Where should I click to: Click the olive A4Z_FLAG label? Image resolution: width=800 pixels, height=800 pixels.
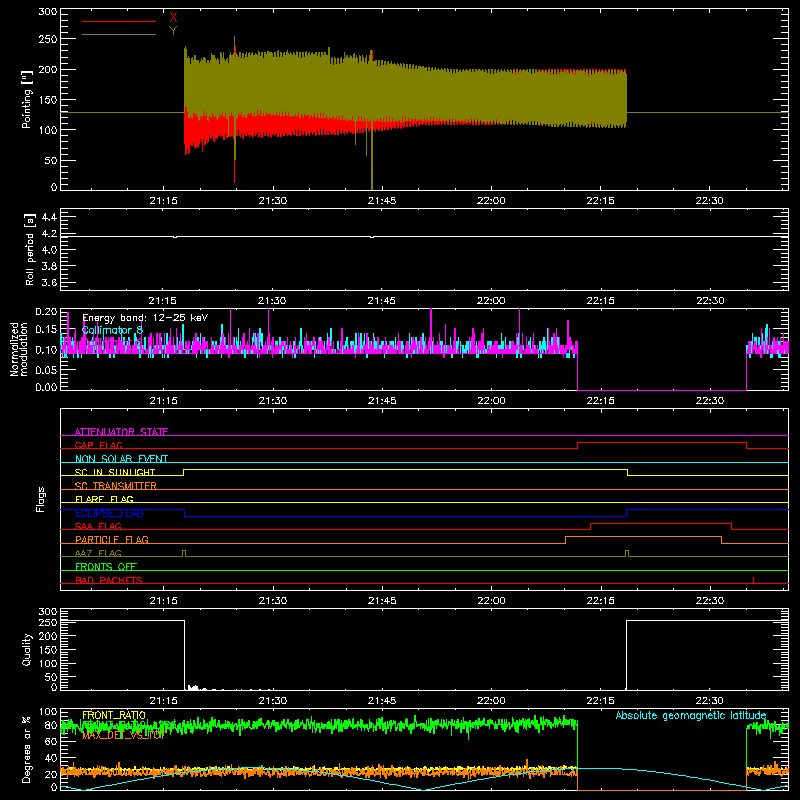click(x=98, y=553)
